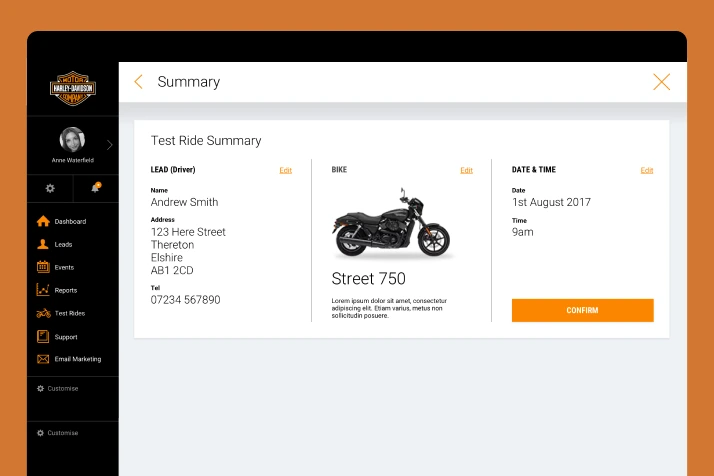Click the address line Thereton
Screen dimensions: 714x476
172,245
